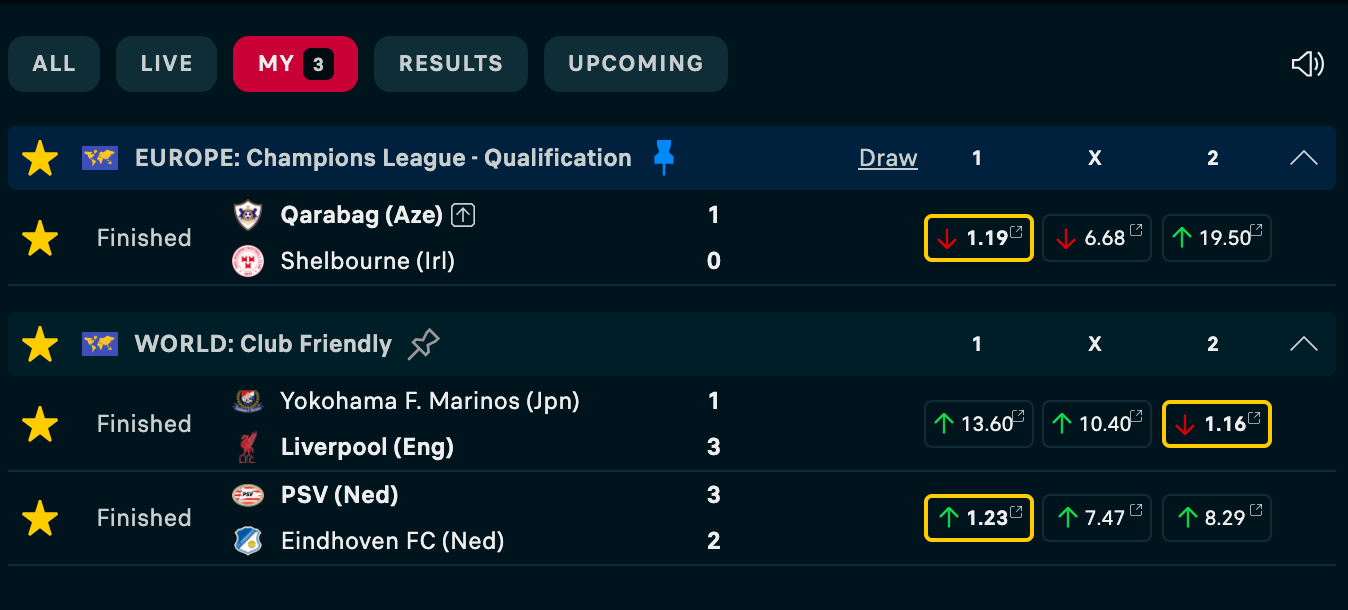
Task: Open the 1.19 home odds for Qarabag
Action: [x=978, y=238]
